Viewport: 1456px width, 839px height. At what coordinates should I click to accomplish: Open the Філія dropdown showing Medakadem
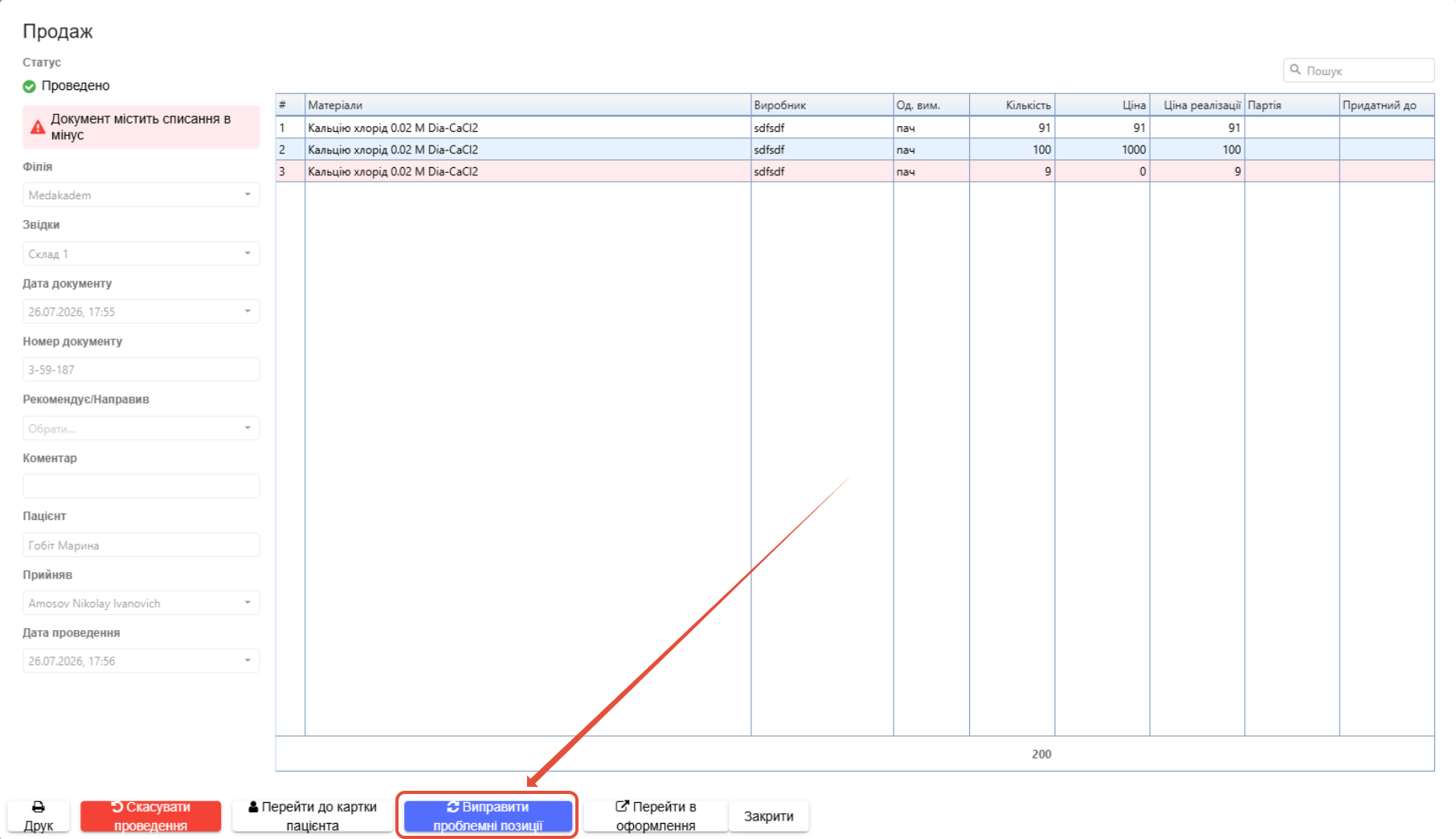pyautogui.click(x=141, y=194)
